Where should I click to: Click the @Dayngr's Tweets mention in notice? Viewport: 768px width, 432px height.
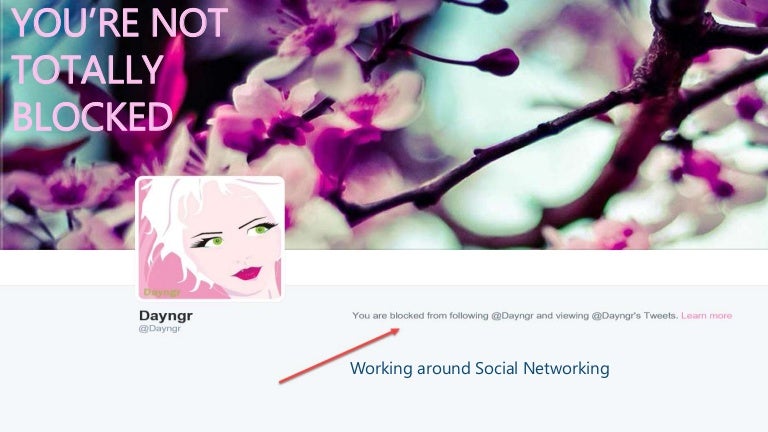pos(635,316)
